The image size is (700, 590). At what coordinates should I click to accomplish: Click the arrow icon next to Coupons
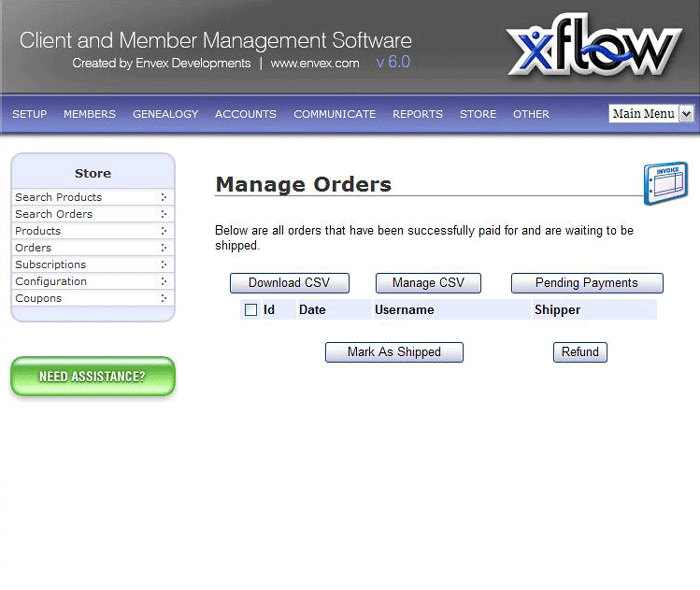point(164,299)
